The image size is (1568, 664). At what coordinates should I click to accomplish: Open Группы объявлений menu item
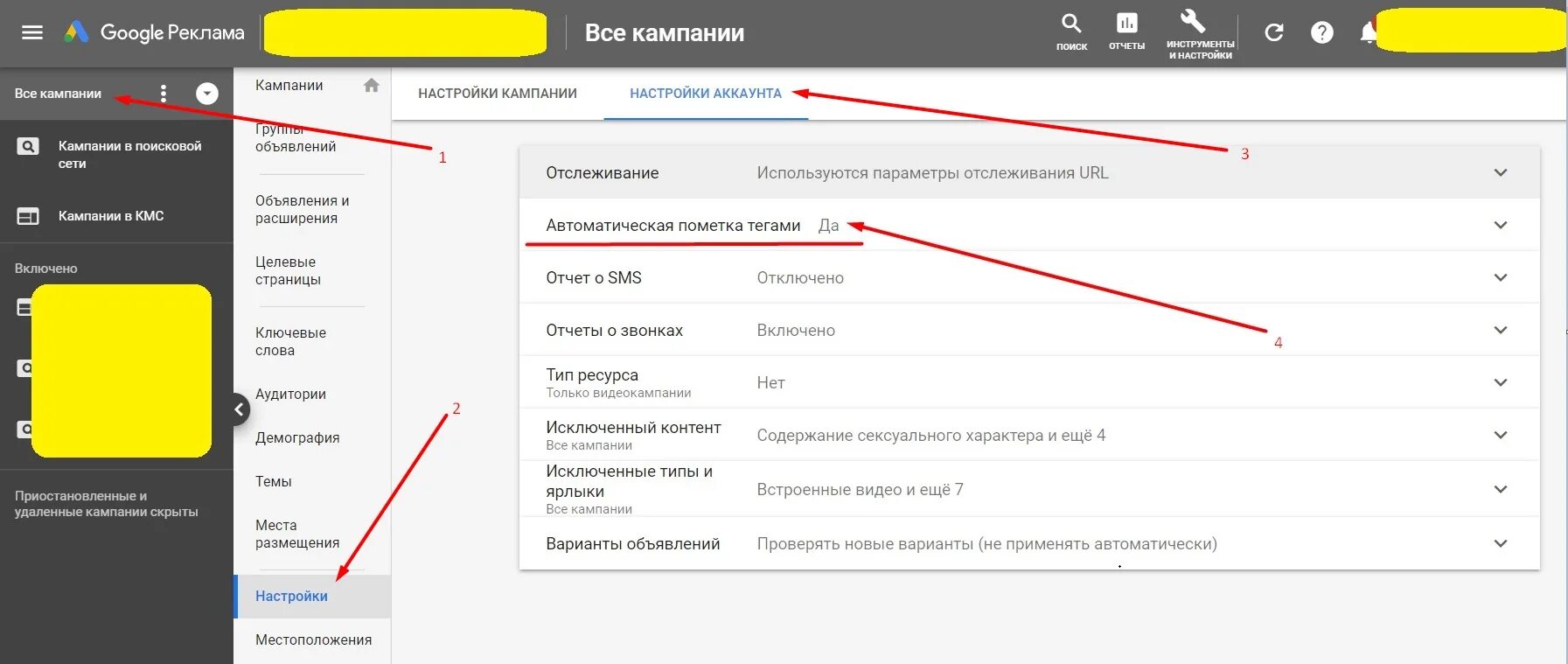296,137
